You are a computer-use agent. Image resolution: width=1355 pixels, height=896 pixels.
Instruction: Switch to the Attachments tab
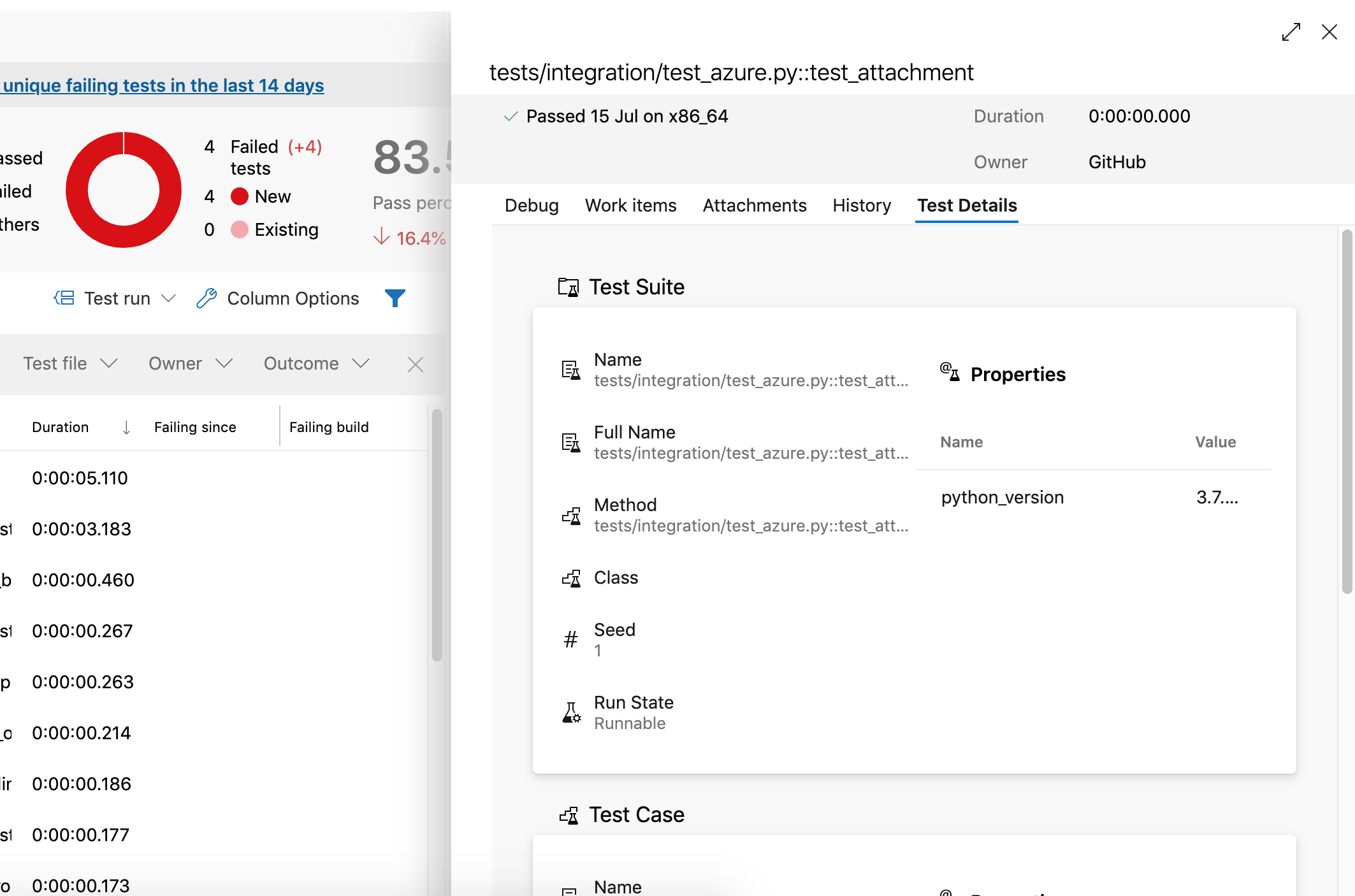pos(754,206)
